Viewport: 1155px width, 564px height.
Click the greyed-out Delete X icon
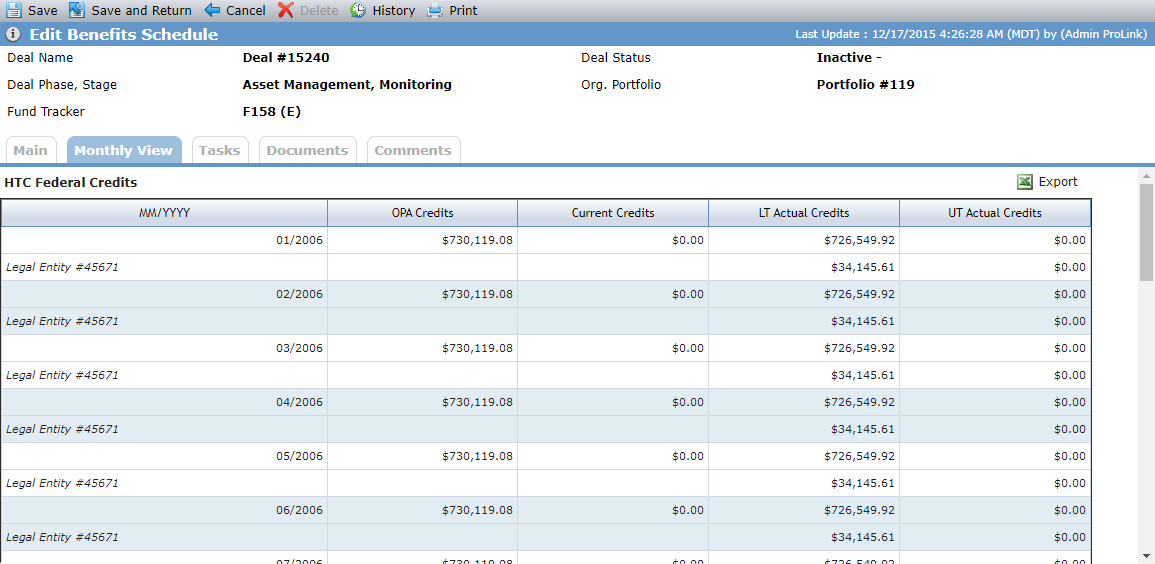click(x=286, y=10)
